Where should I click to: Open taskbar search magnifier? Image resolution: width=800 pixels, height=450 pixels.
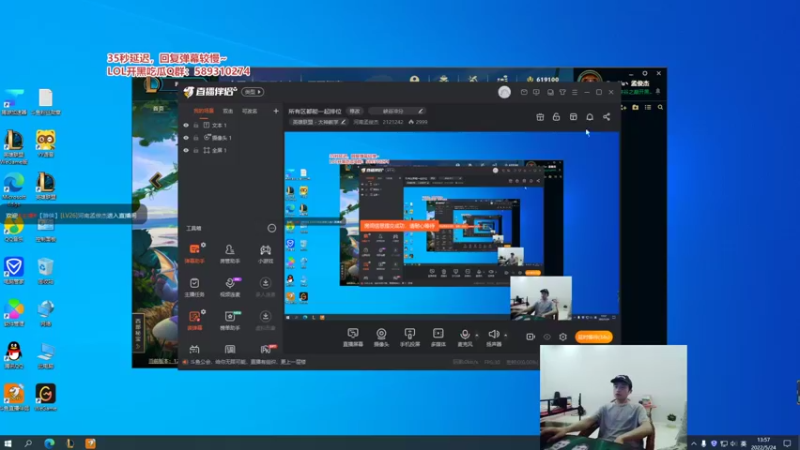pyautogui.click(x=28, y=443)
